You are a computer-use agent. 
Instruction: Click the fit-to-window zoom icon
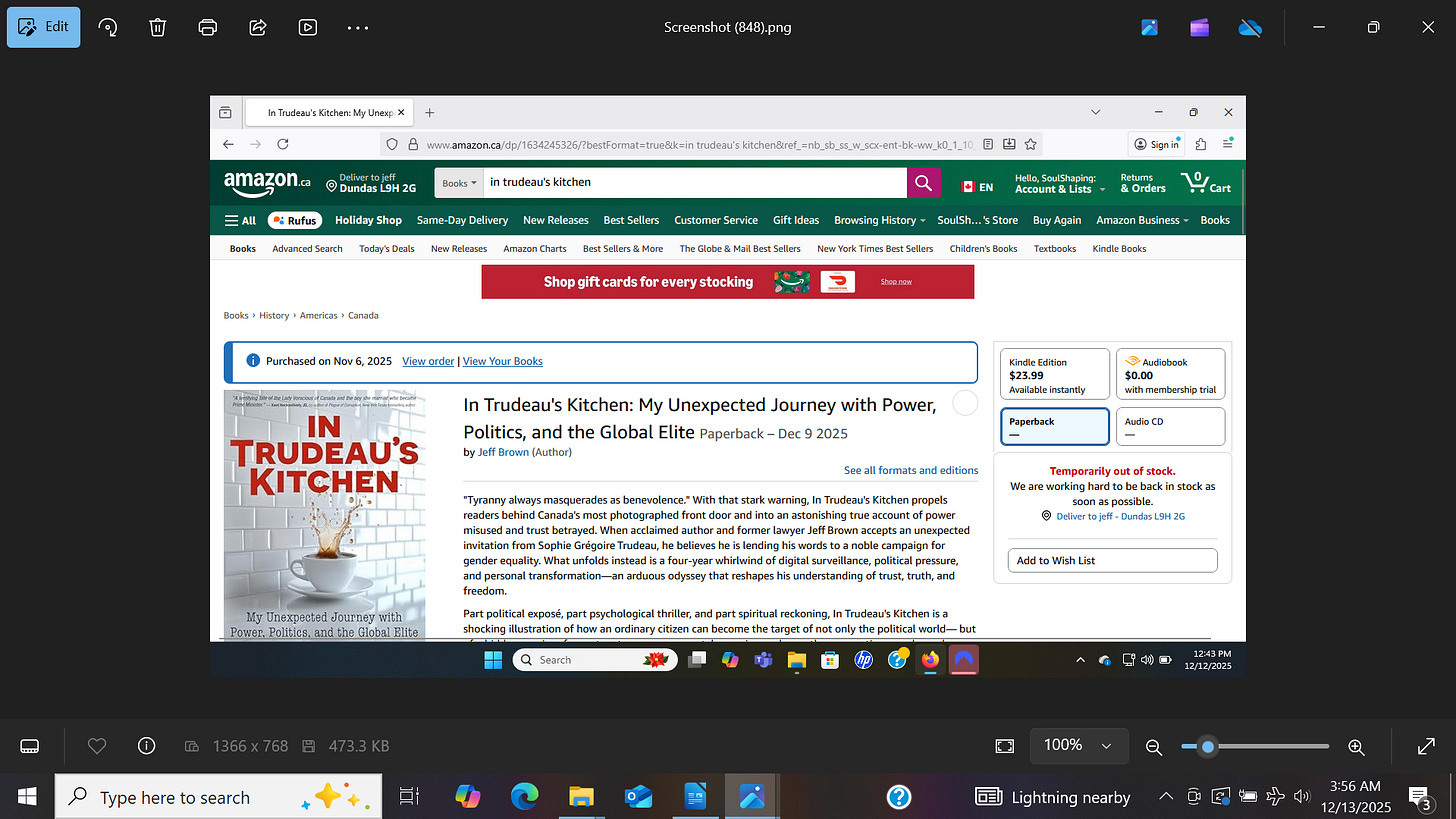tap(1005, 746)
